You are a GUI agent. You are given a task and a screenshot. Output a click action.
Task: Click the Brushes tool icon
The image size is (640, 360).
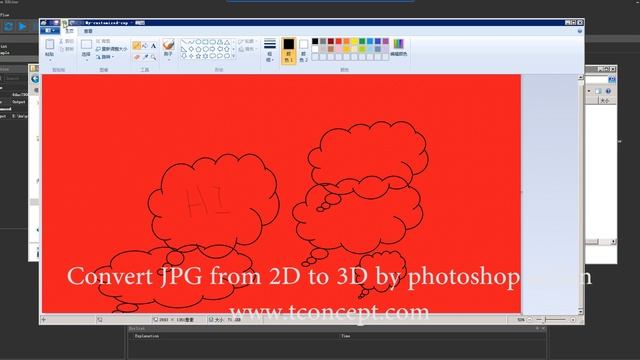pos(168,44)
